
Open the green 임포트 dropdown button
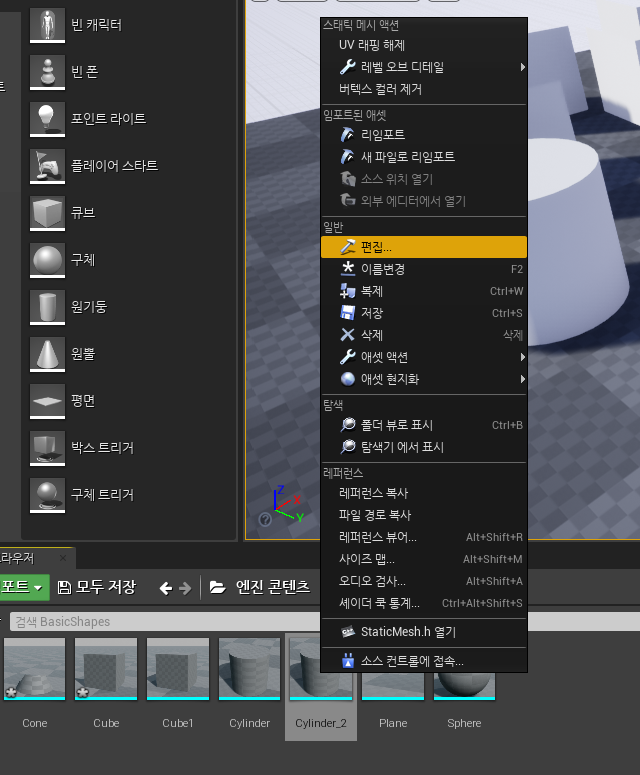pos(24,587)
